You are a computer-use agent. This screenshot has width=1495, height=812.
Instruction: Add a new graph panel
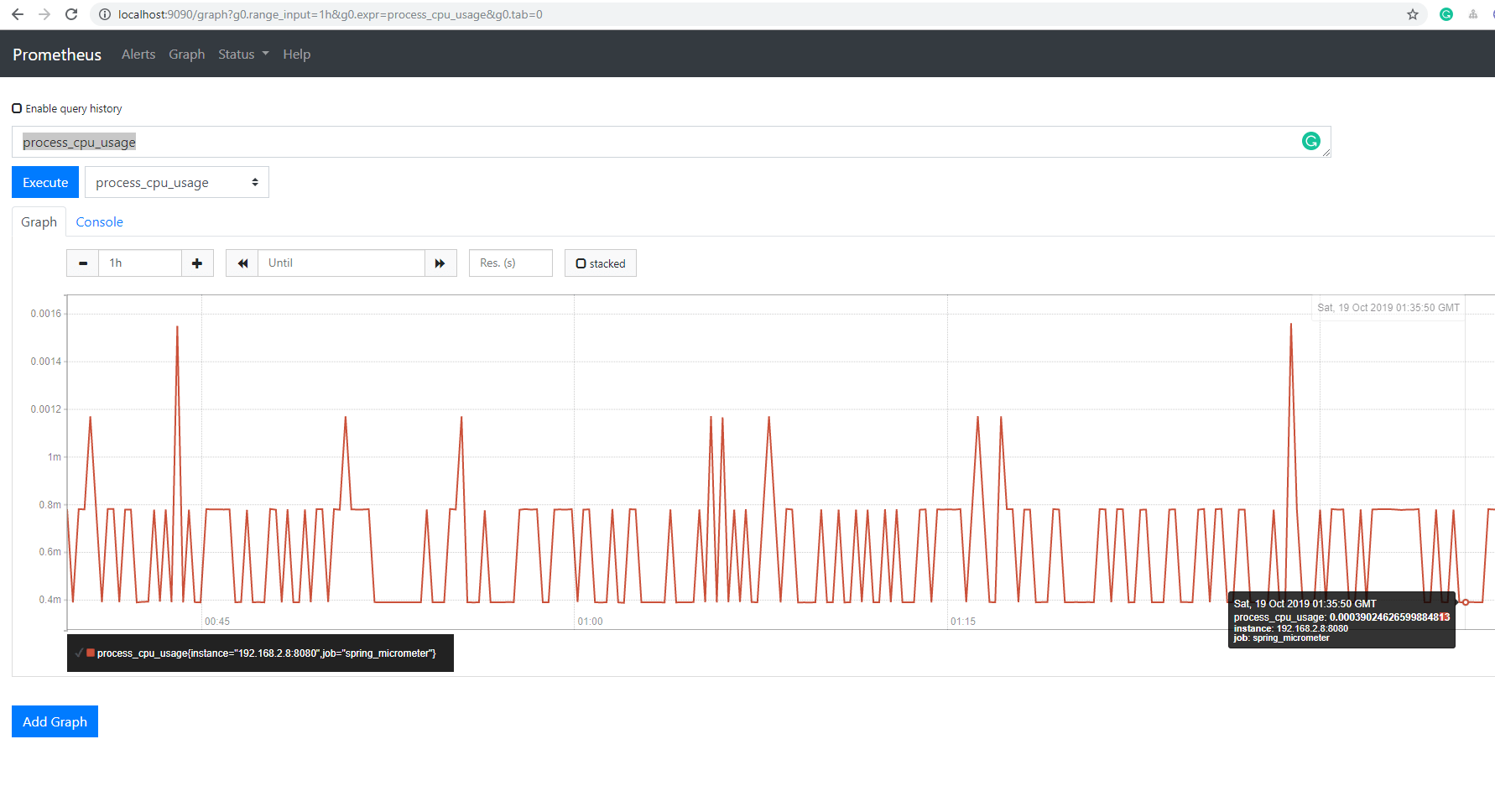click(54, 721)
